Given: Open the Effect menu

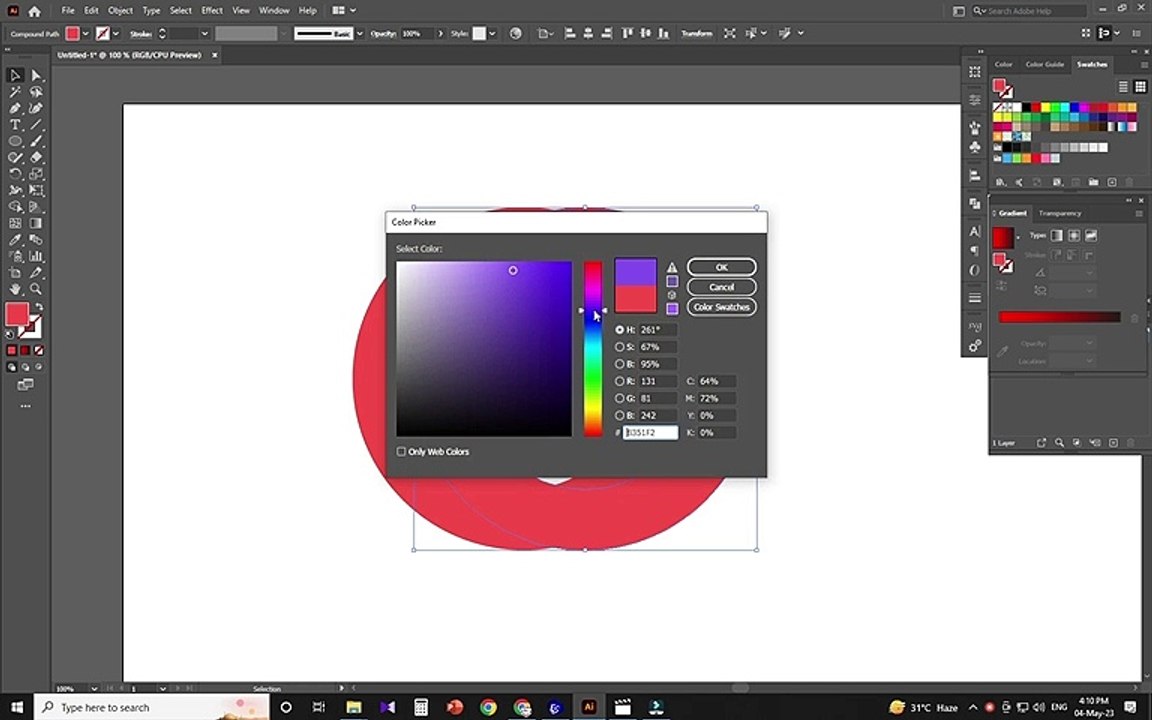Looking at the screenshot, I should coord(212,11).
